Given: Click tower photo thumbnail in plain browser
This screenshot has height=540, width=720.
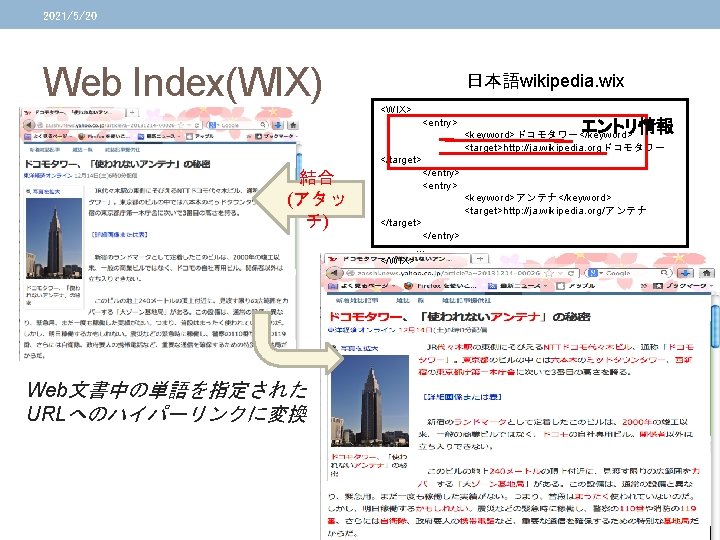Looking at the screenshot, I should pyautogui.click(x=54, y=238).
